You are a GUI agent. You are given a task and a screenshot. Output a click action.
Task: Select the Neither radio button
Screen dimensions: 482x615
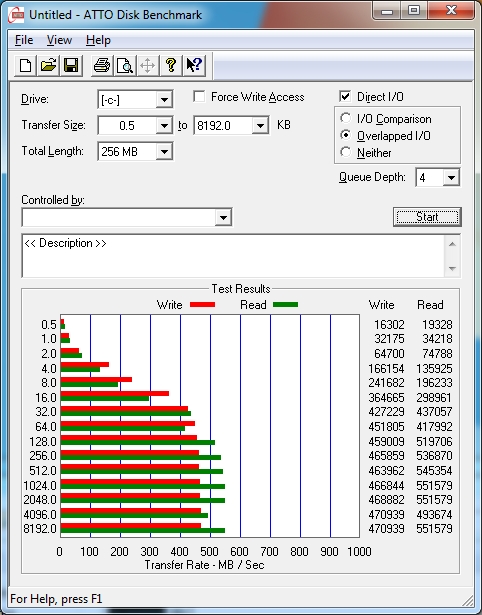(x=346, y=152)
